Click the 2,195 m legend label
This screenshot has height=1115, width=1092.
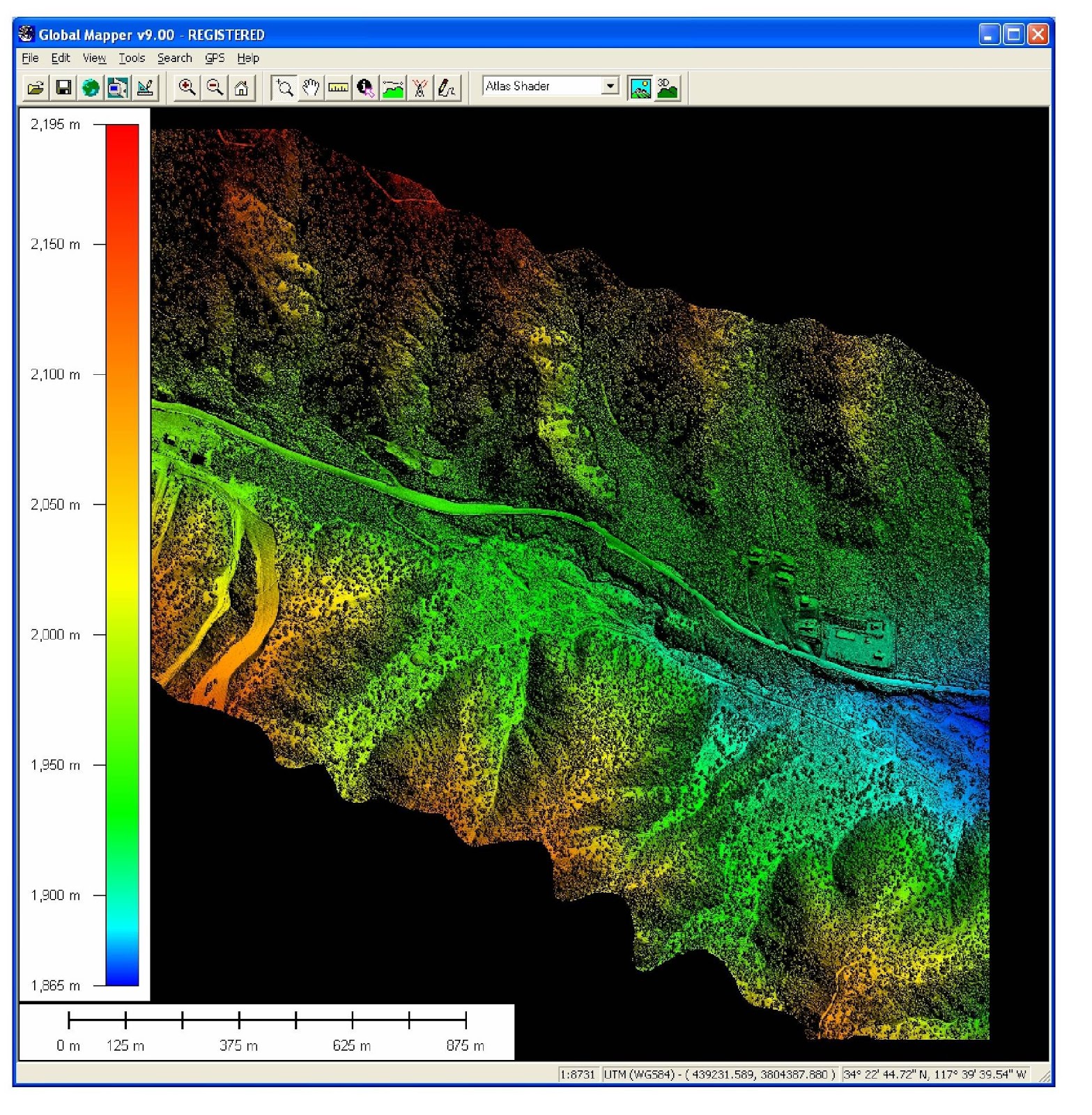click(x=55, y=125)
